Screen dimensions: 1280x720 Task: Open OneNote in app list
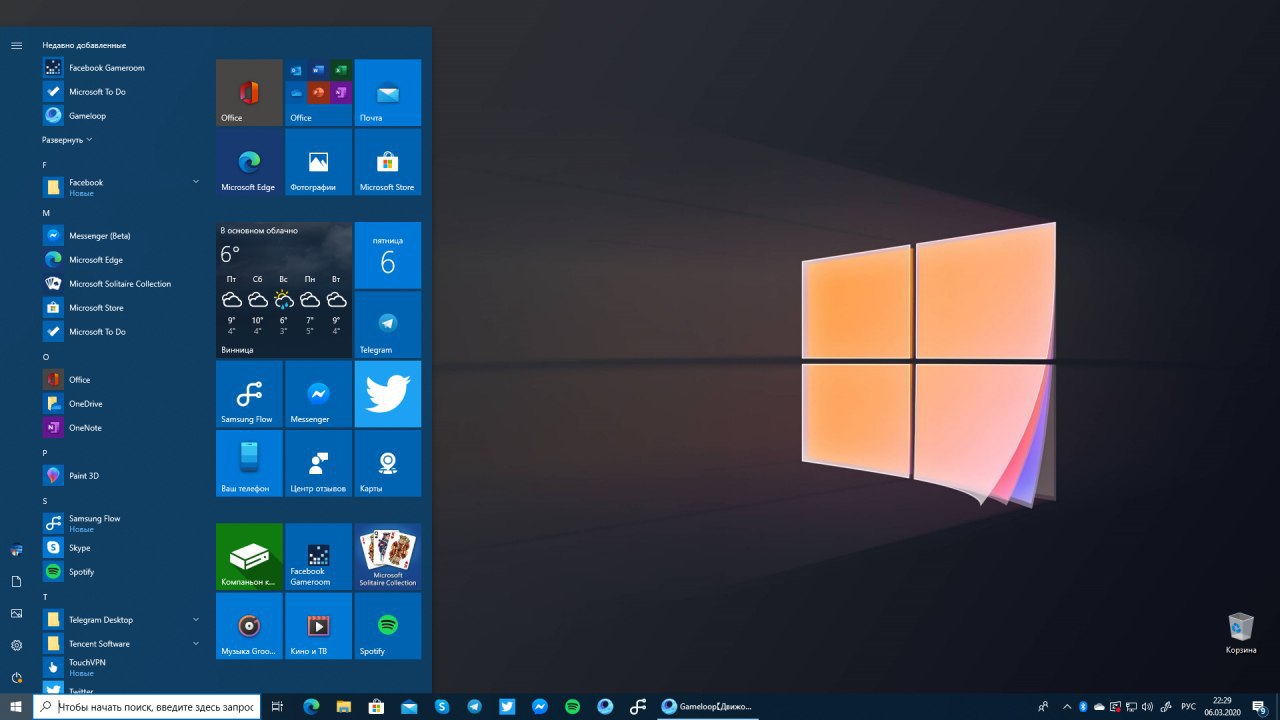(x=122, y=428)
